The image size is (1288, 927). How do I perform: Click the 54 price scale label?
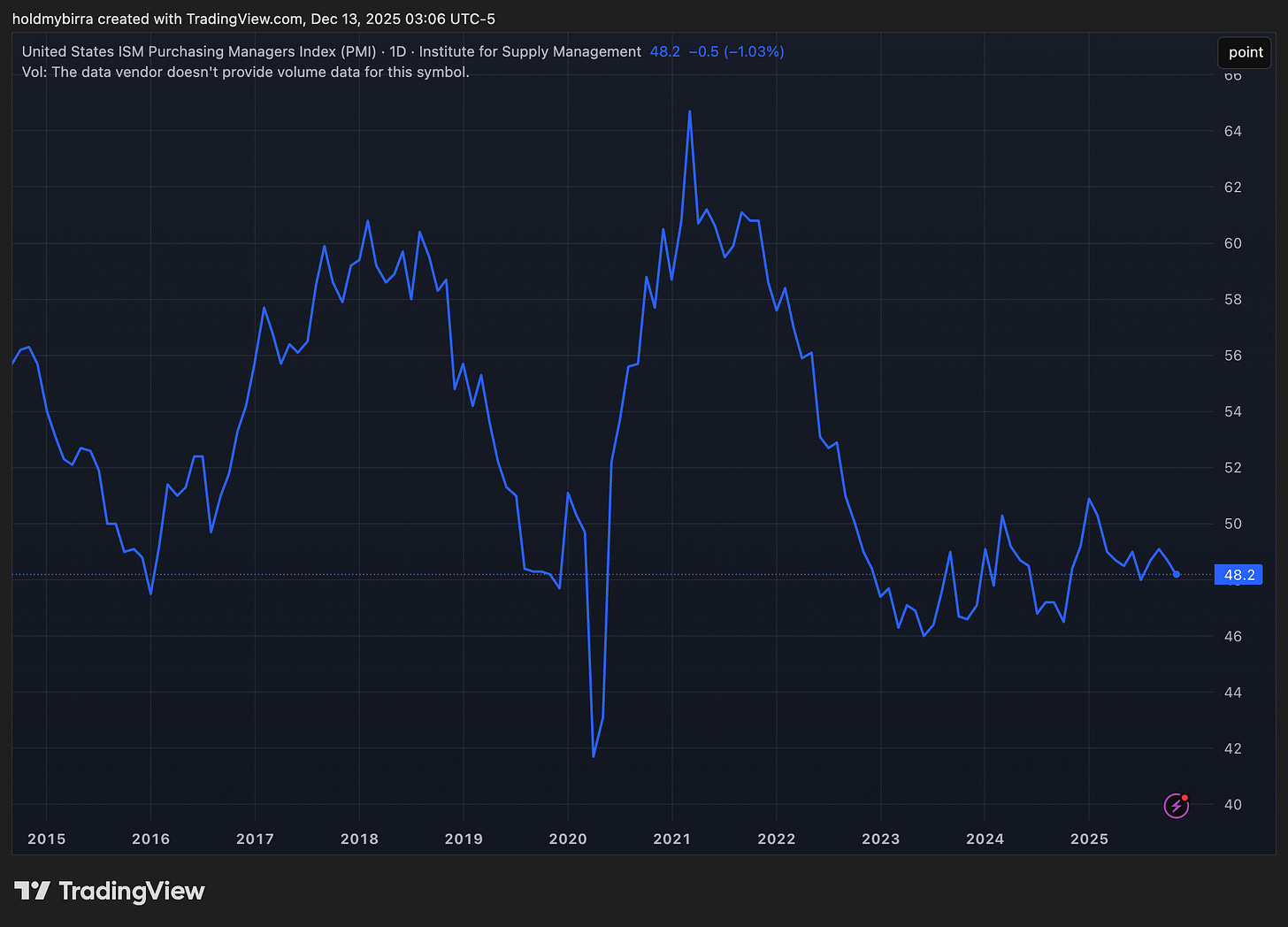coord(1233,411)
